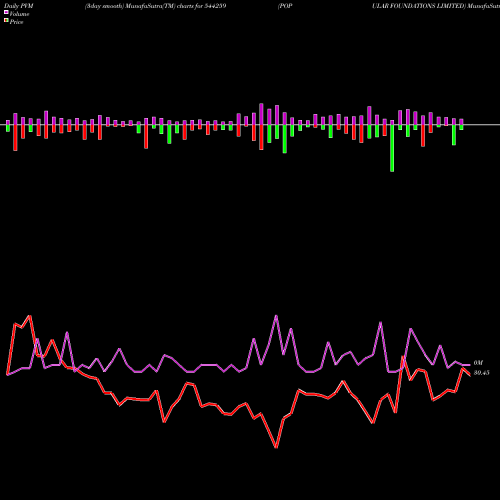Click the '(3day smooth) MunafaSutra(TM) charts for 544259' header
Viewport: 500px width, 500px height.
(x=155, y=6)
